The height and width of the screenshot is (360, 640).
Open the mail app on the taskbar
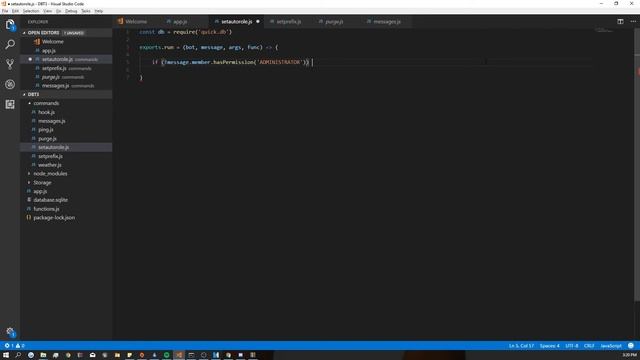pyautogui.click(x=93, y=355)
